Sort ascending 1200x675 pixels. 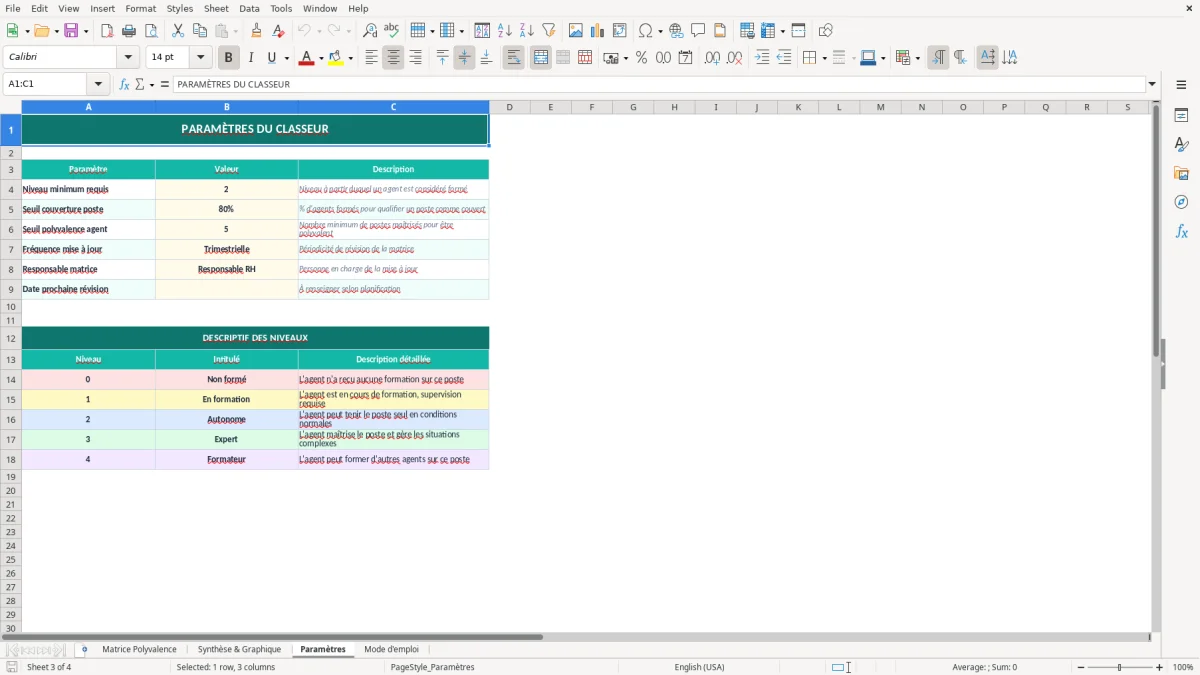[505, 31]
